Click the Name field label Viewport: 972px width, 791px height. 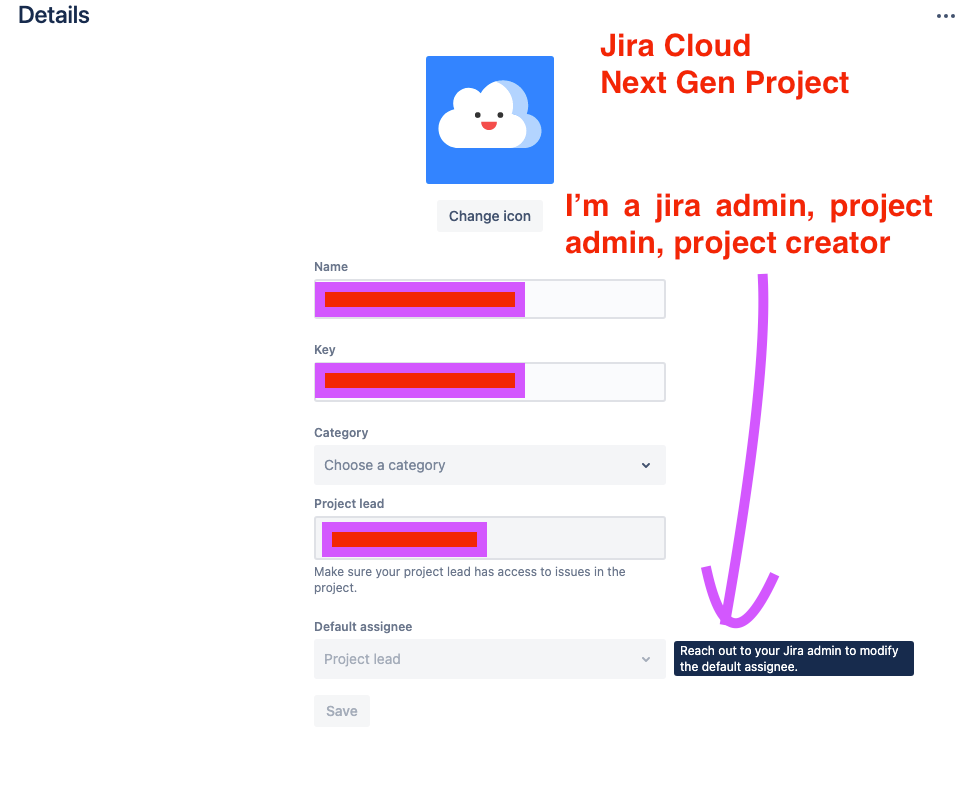(331, 267)
